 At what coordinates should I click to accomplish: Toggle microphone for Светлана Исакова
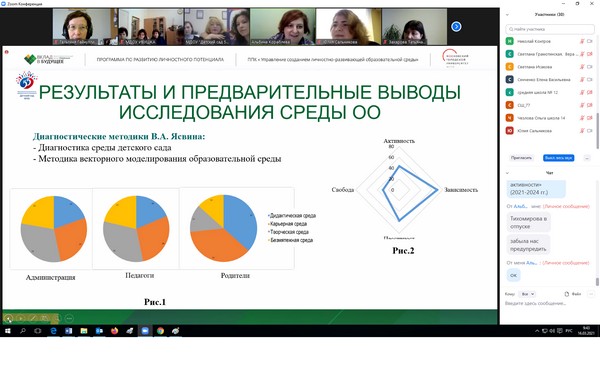[x=582, y=67]
